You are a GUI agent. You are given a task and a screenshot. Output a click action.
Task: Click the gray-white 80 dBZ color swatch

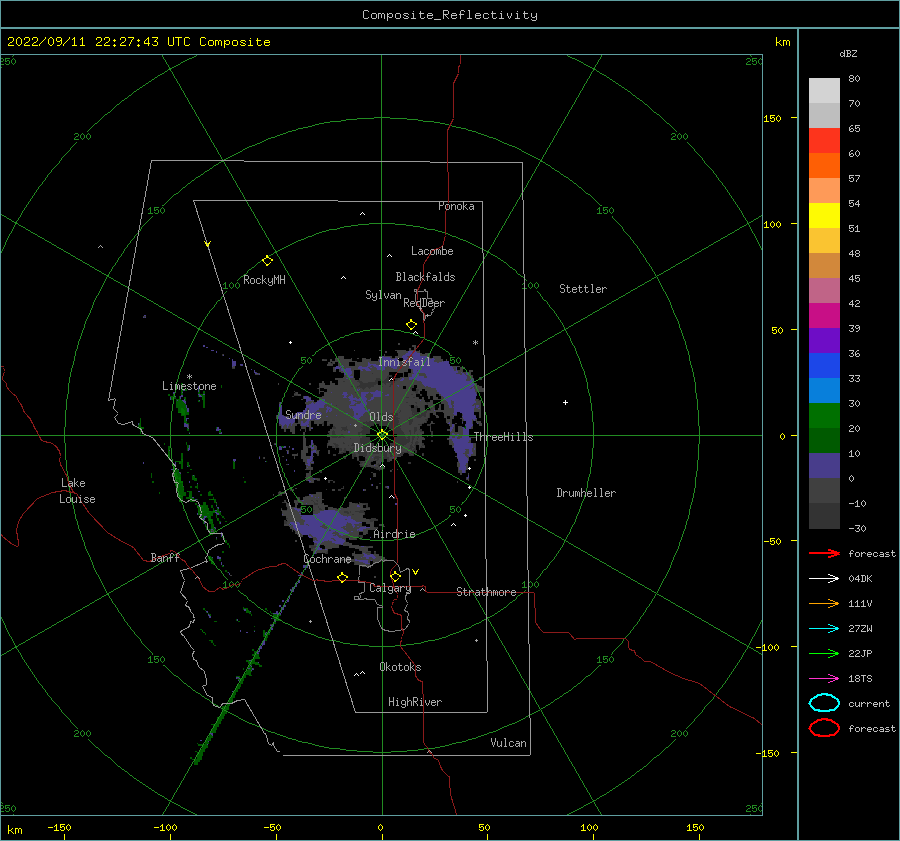pos(824,91)
